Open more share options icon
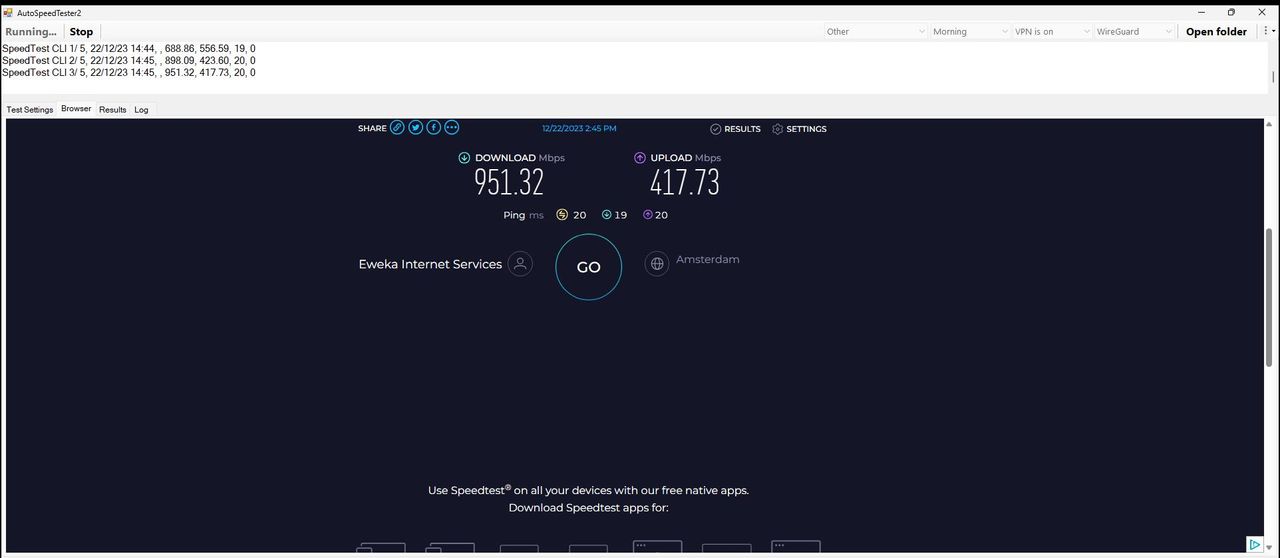The width and height of the screenshot is (1280, 558). (452, 127)
